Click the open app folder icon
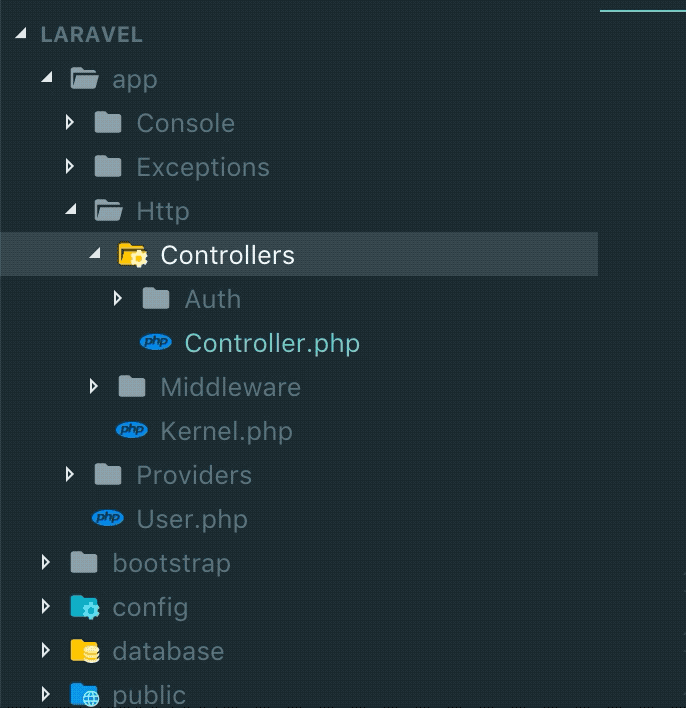Image resolution: width=686 pixels, height=708 pixels. [x=85, y=79]
